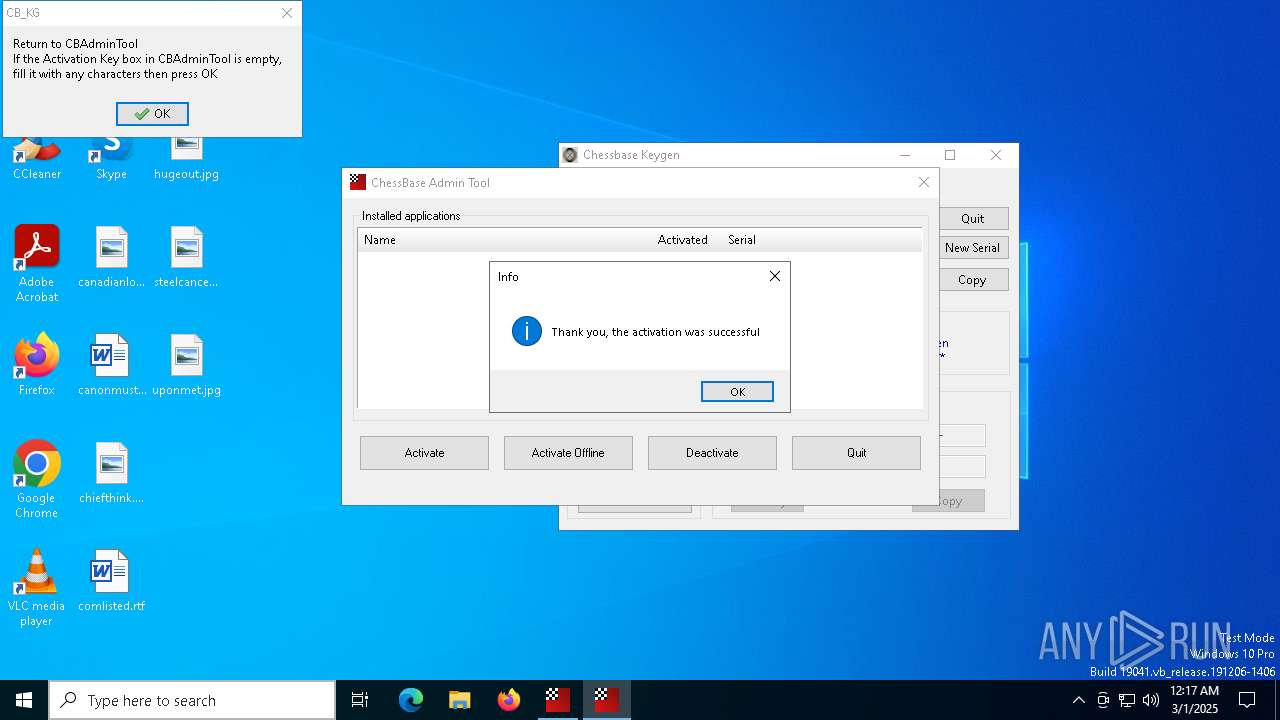Click Activate in ChessBase Admin Tool
This screenshot has height=720, width=1280.
[x=424, y=453]
